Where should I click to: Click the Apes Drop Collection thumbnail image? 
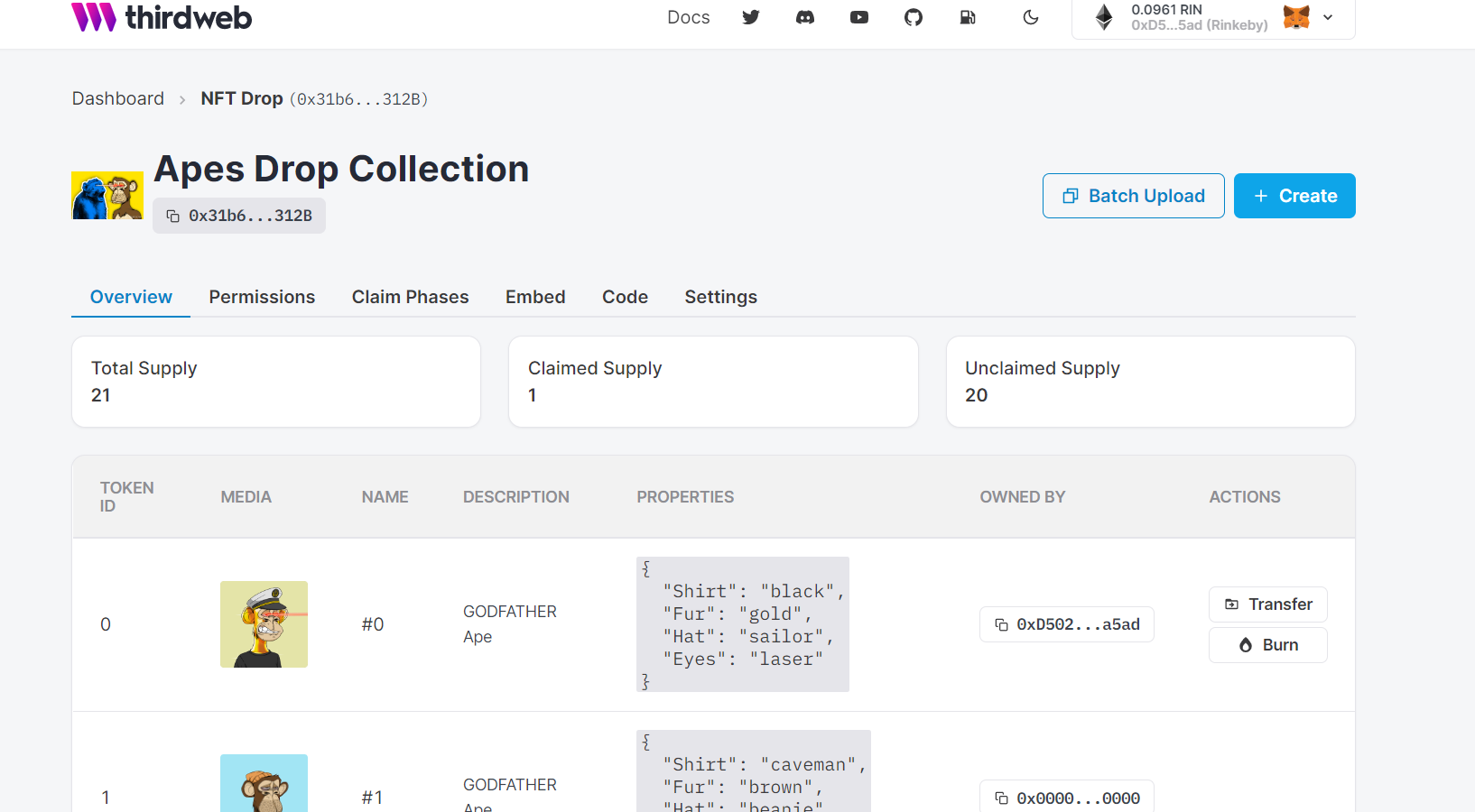pyautogui.click(x=107, y=196)
